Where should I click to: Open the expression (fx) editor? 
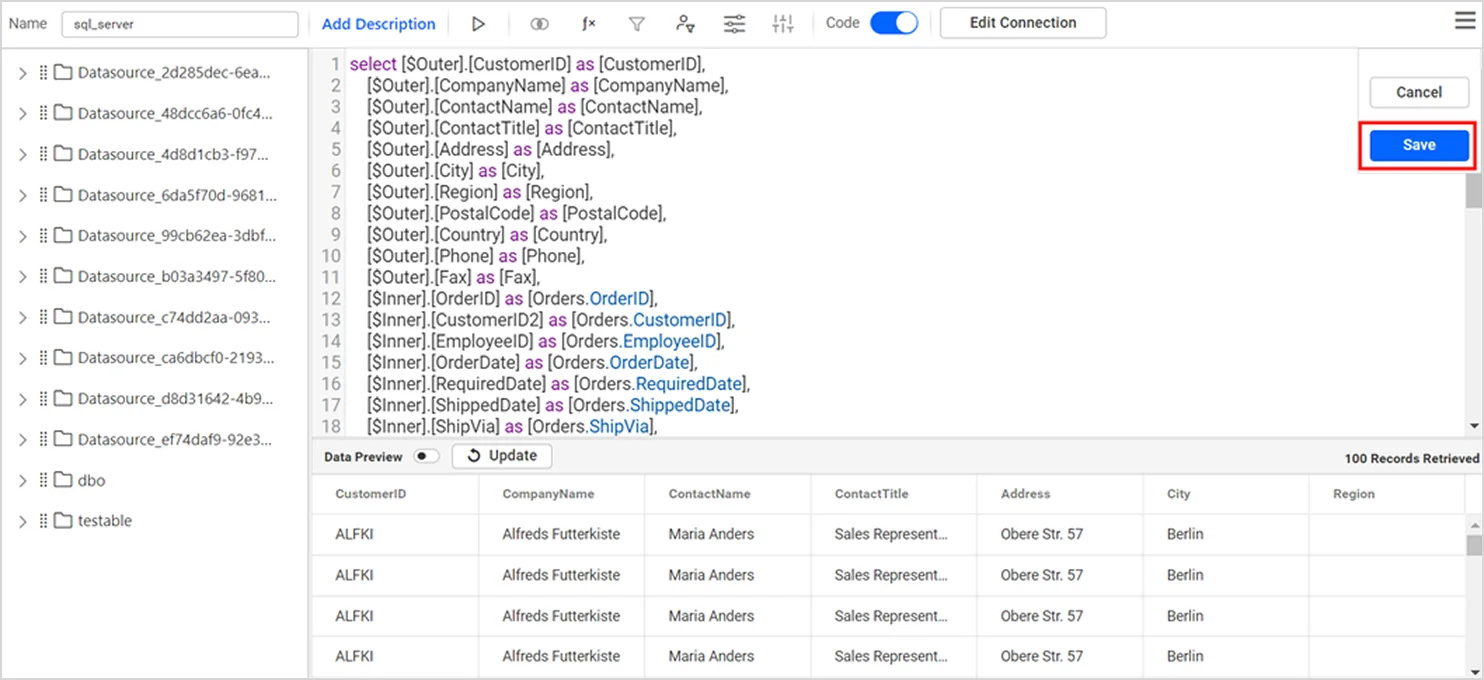[x=589, y=24]
